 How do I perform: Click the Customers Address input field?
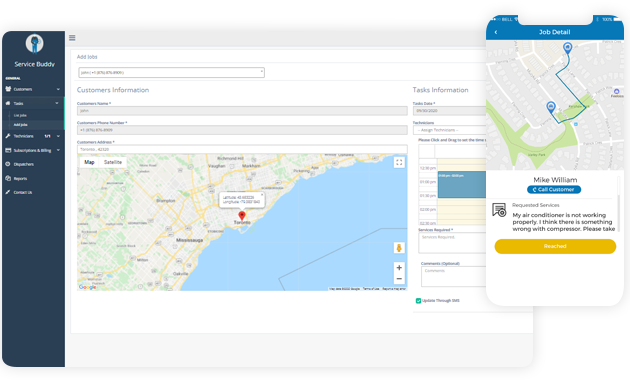(242, 149)
